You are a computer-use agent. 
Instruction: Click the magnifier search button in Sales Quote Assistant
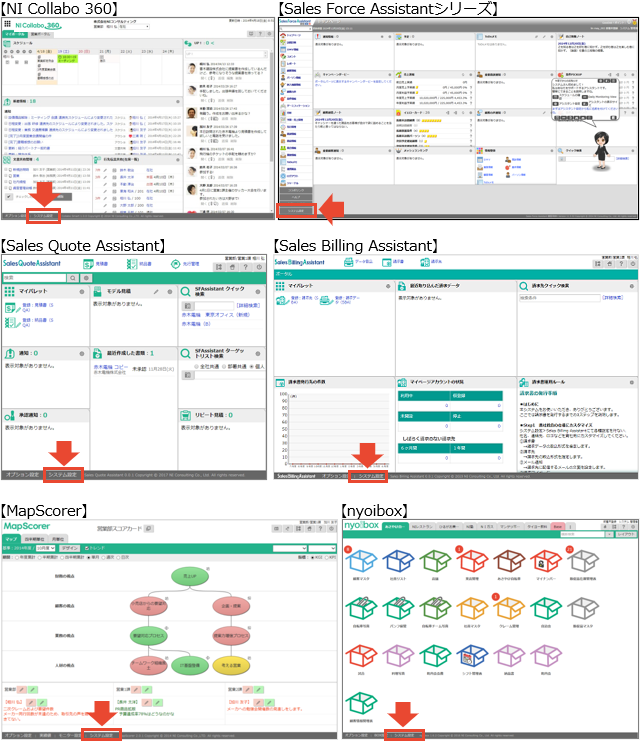[x=73, y=278]
